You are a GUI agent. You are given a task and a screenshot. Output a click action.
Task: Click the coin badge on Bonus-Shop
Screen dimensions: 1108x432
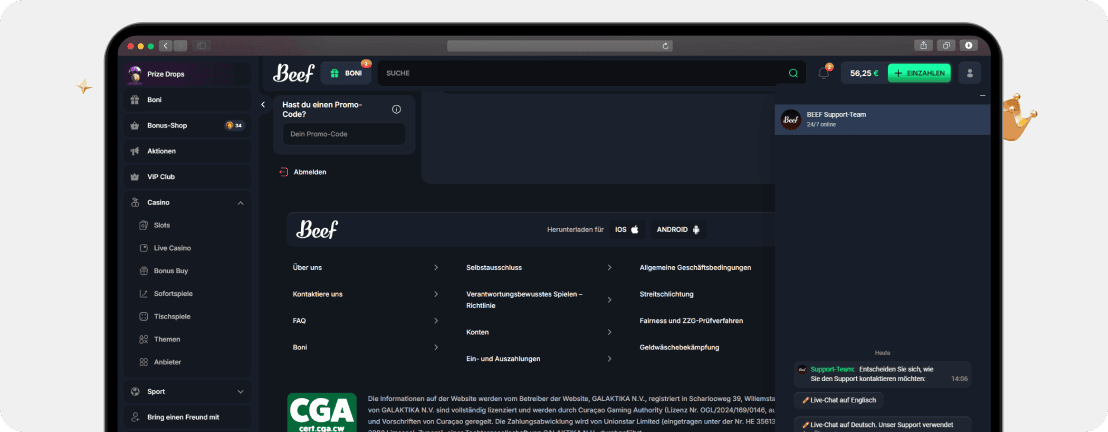(235, 126)
